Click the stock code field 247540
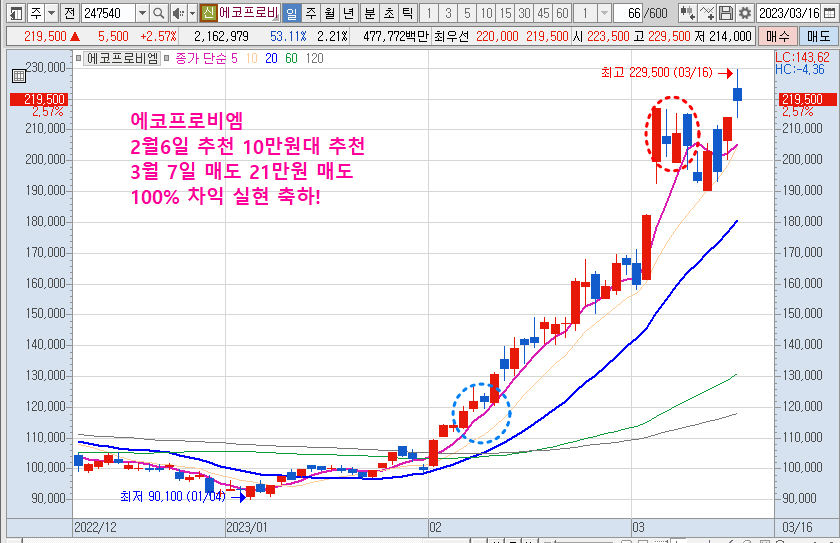The image size is (840, 543). click(107, 13)
